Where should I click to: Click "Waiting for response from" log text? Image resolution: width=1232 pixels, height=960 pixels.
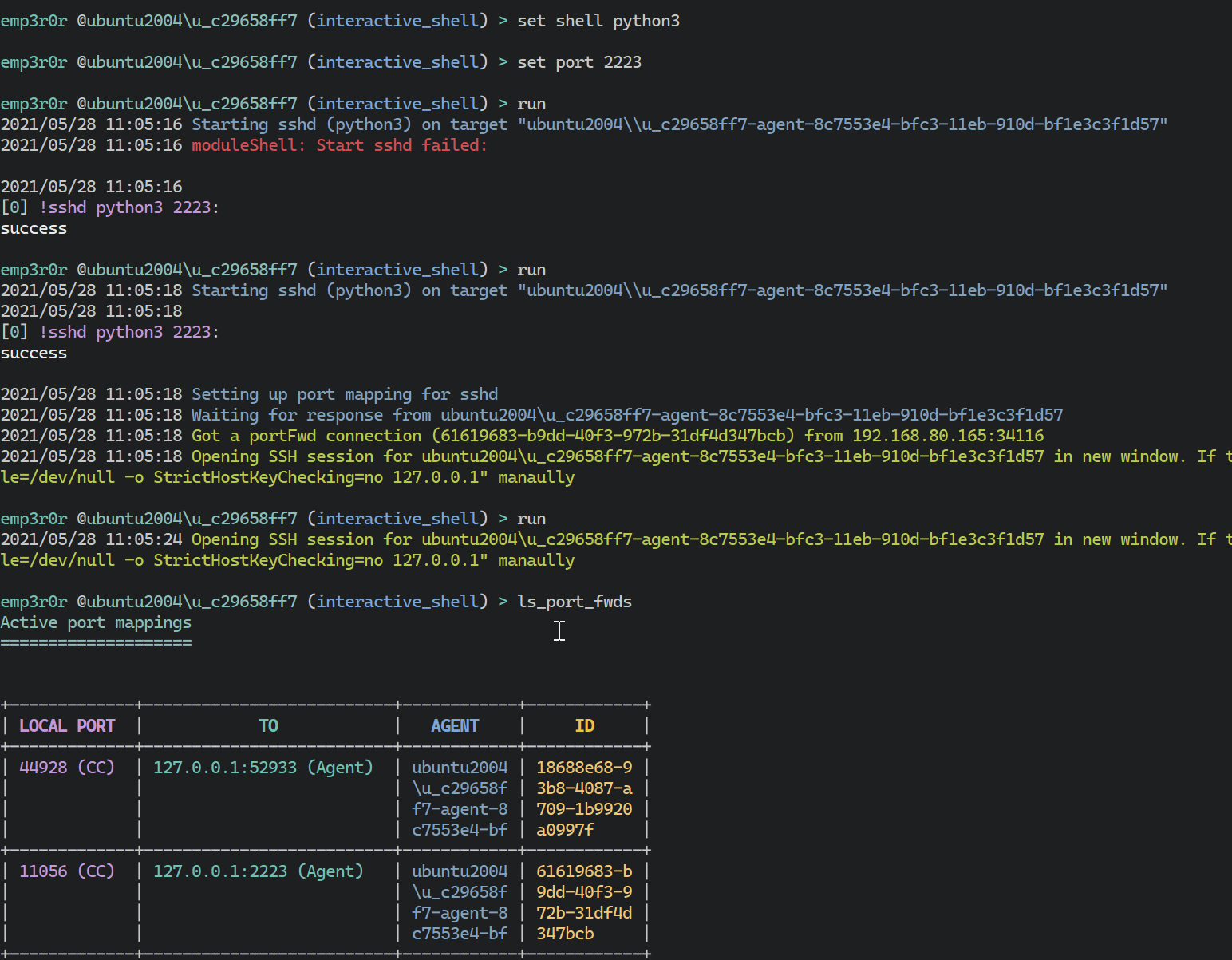pyautogui.click(x=311, y=415)
